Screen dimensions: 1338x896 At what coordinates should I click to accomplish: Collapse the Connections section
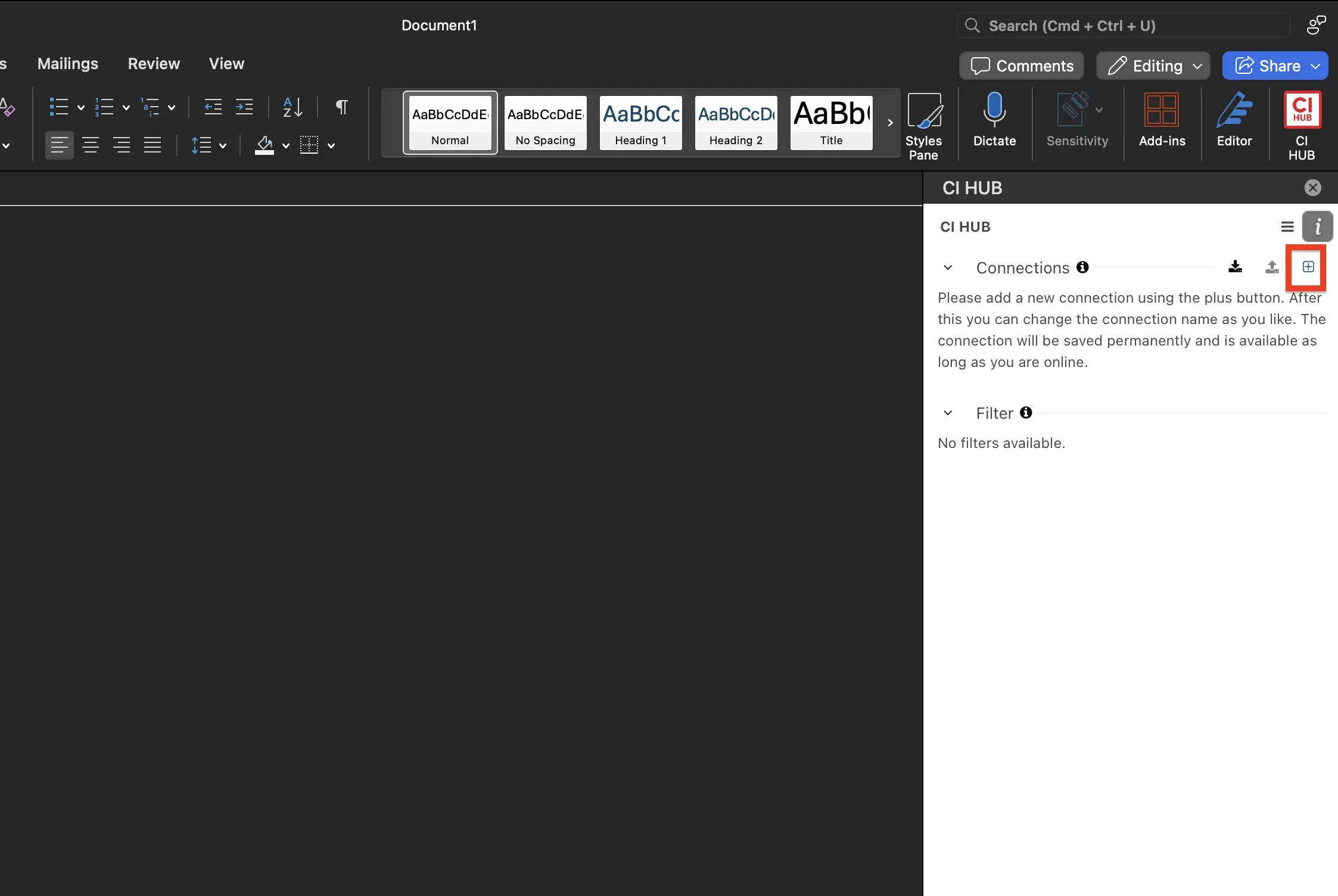(x=948, y=268)
